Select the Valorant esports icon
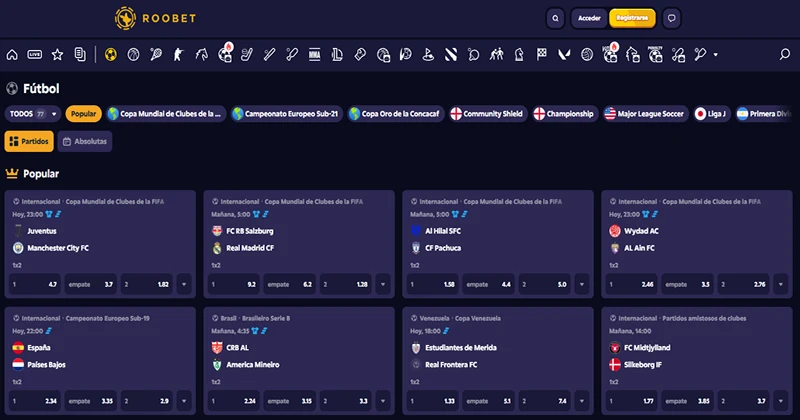Screen dimensions: 800x420 point(564,55)
